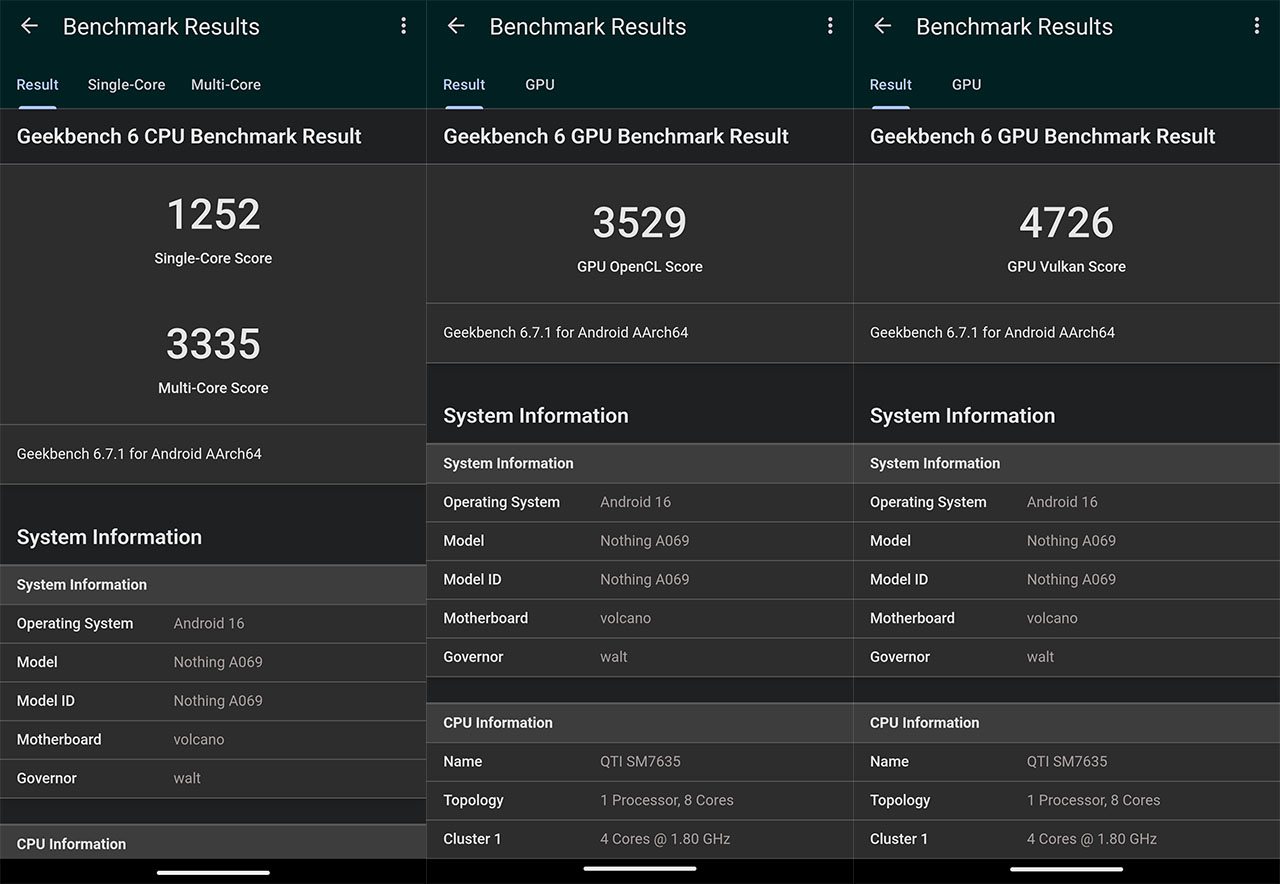Click the 3335 Multi-Core score value
This screenshot has width=1280, height=884.
(213, 344)
